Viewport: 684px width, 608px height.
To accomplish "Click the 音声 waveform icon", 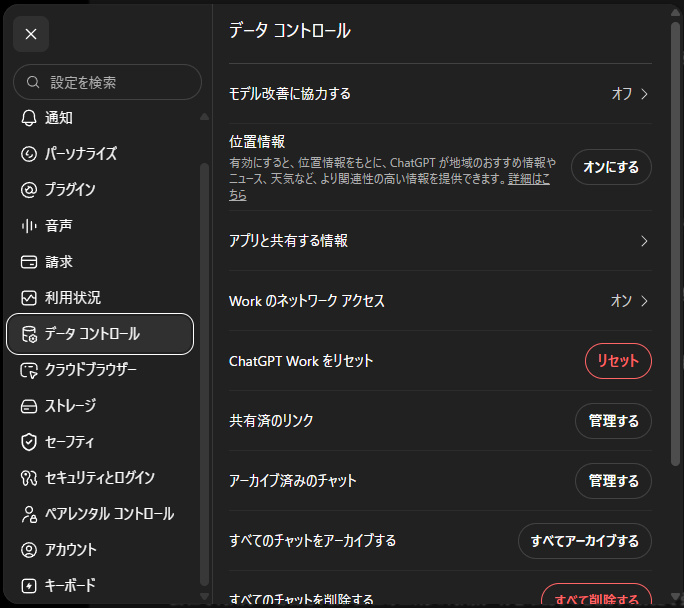I will (29, 226).
